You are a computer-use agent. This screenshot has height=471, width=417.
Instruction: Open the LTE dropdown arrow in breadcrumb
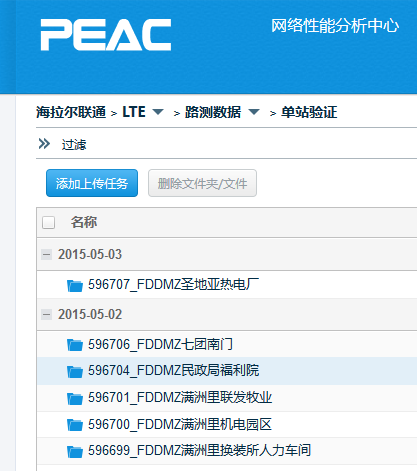point(158,112)
